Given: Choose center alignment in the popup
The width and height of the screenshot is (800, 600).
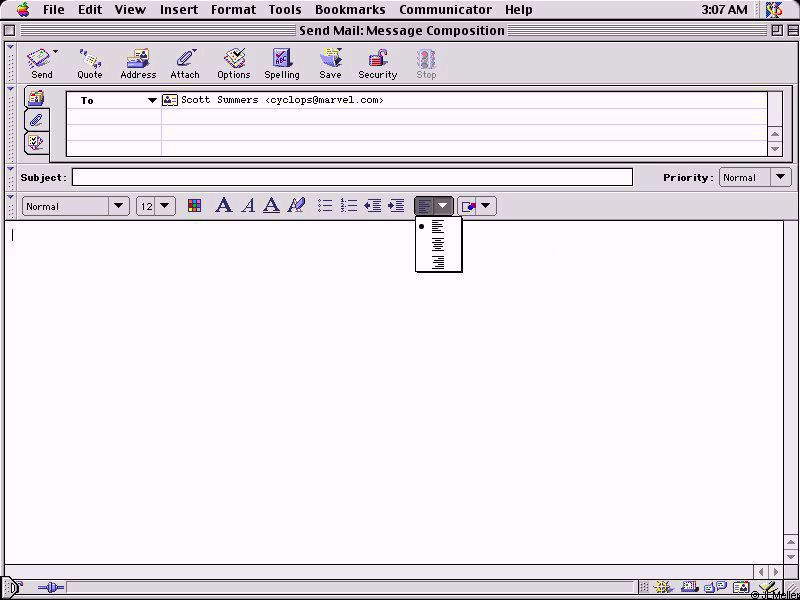Looking at the screenshot, I should (x=438, y=244).
